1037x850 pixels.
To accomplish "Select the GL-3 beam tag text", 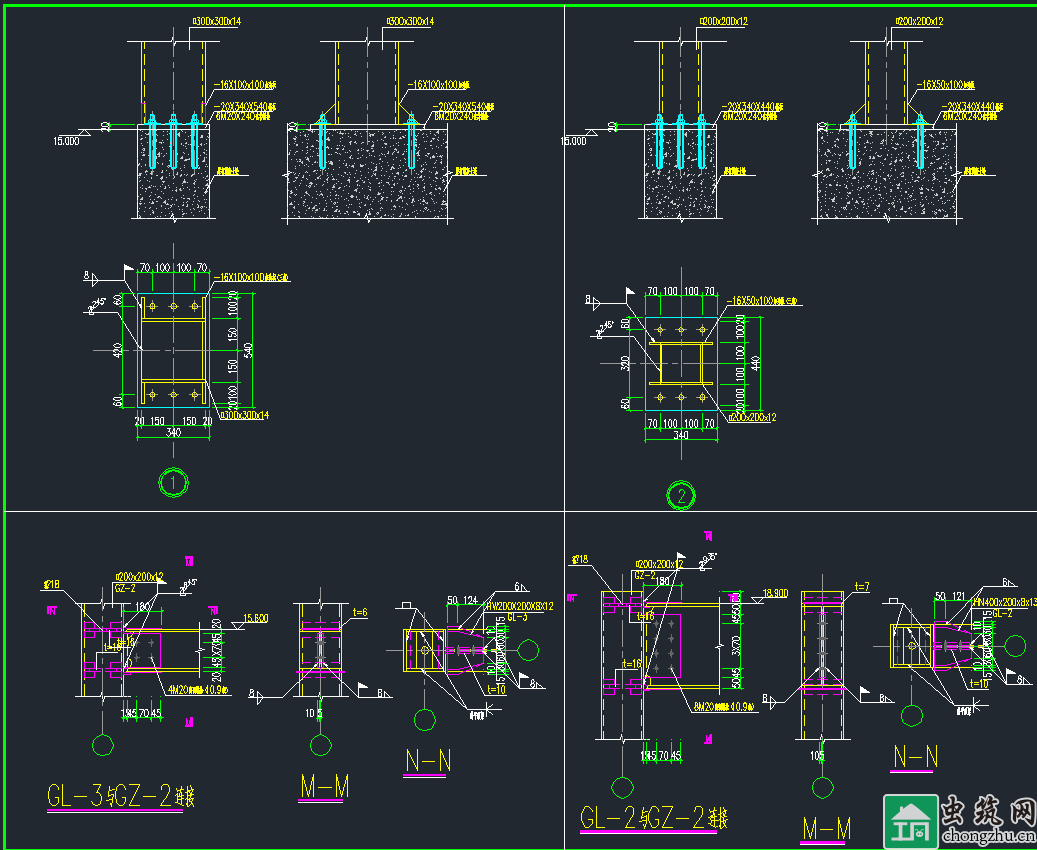I will [517, 618].
